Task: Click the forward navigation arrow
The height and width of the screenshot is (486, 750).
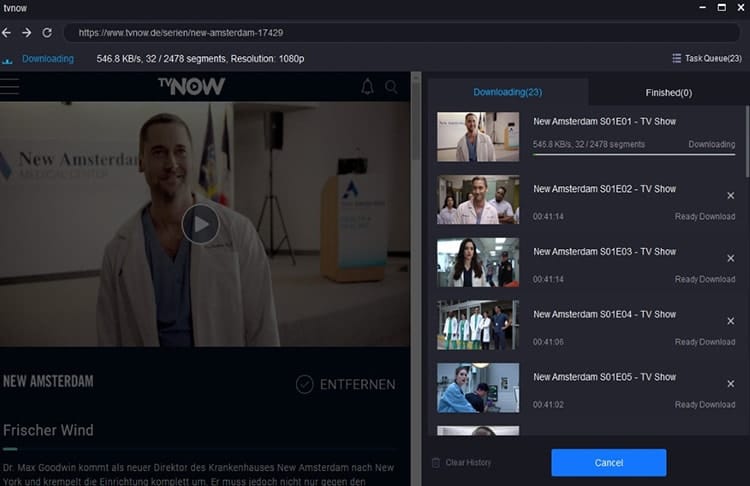Action: 27,33
